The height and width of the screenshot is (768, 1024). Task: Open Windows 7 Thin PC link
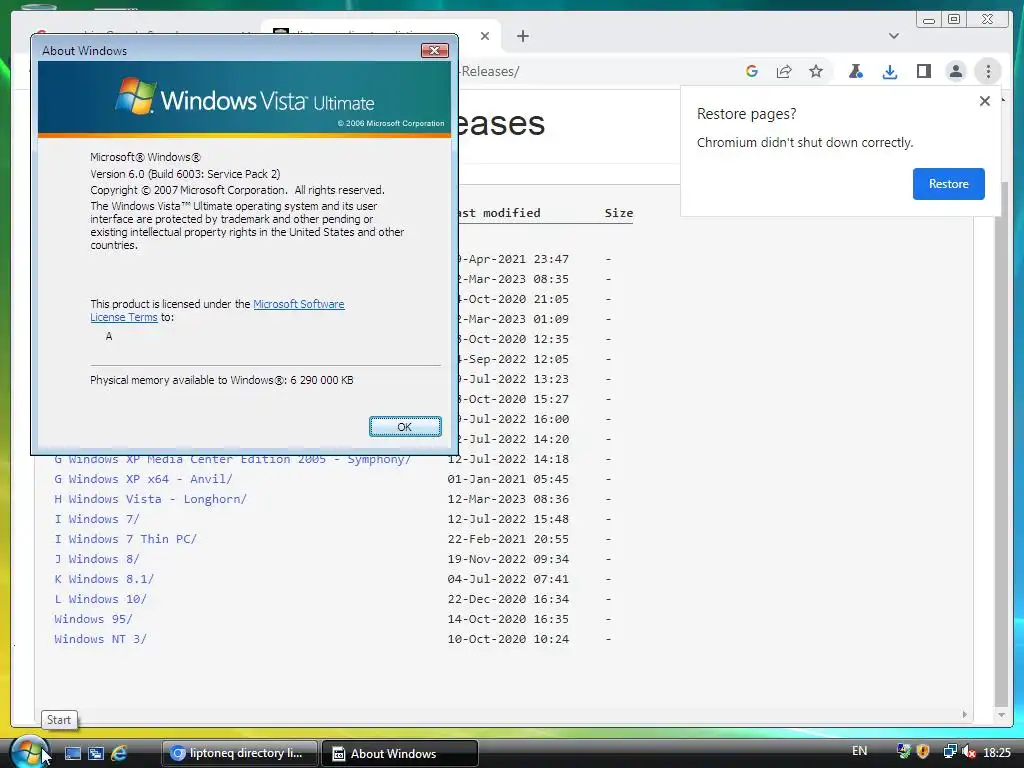pyautogui.click(x=125, y=539)
